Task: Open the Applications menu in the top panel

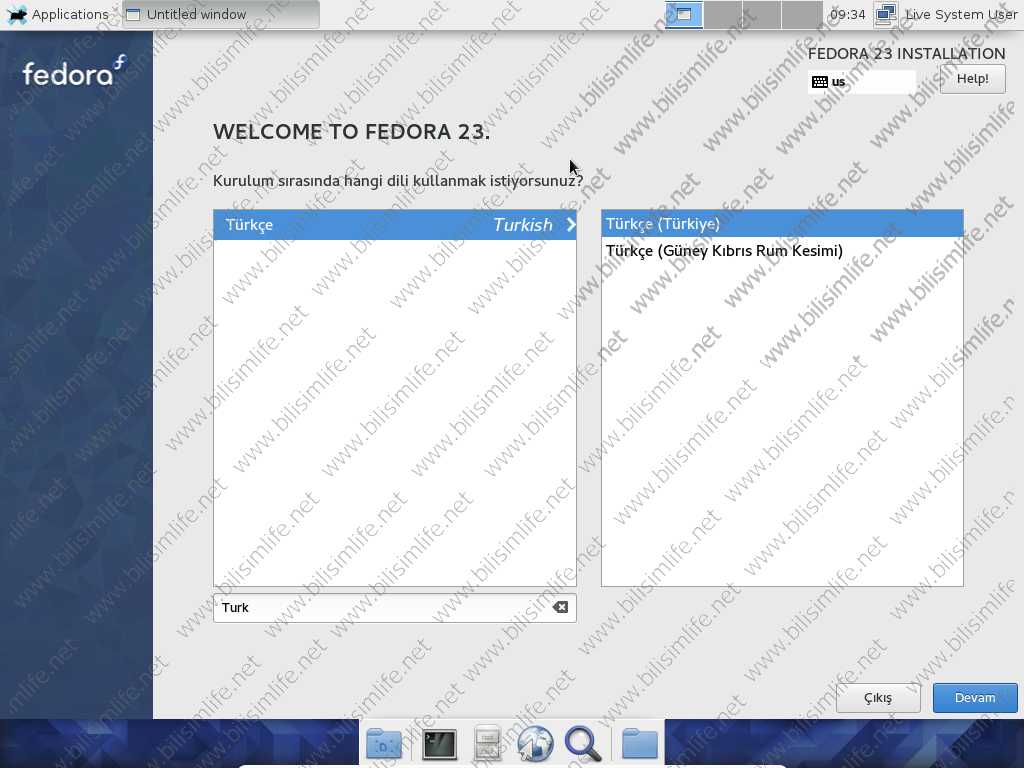Action: coord(57,14)
